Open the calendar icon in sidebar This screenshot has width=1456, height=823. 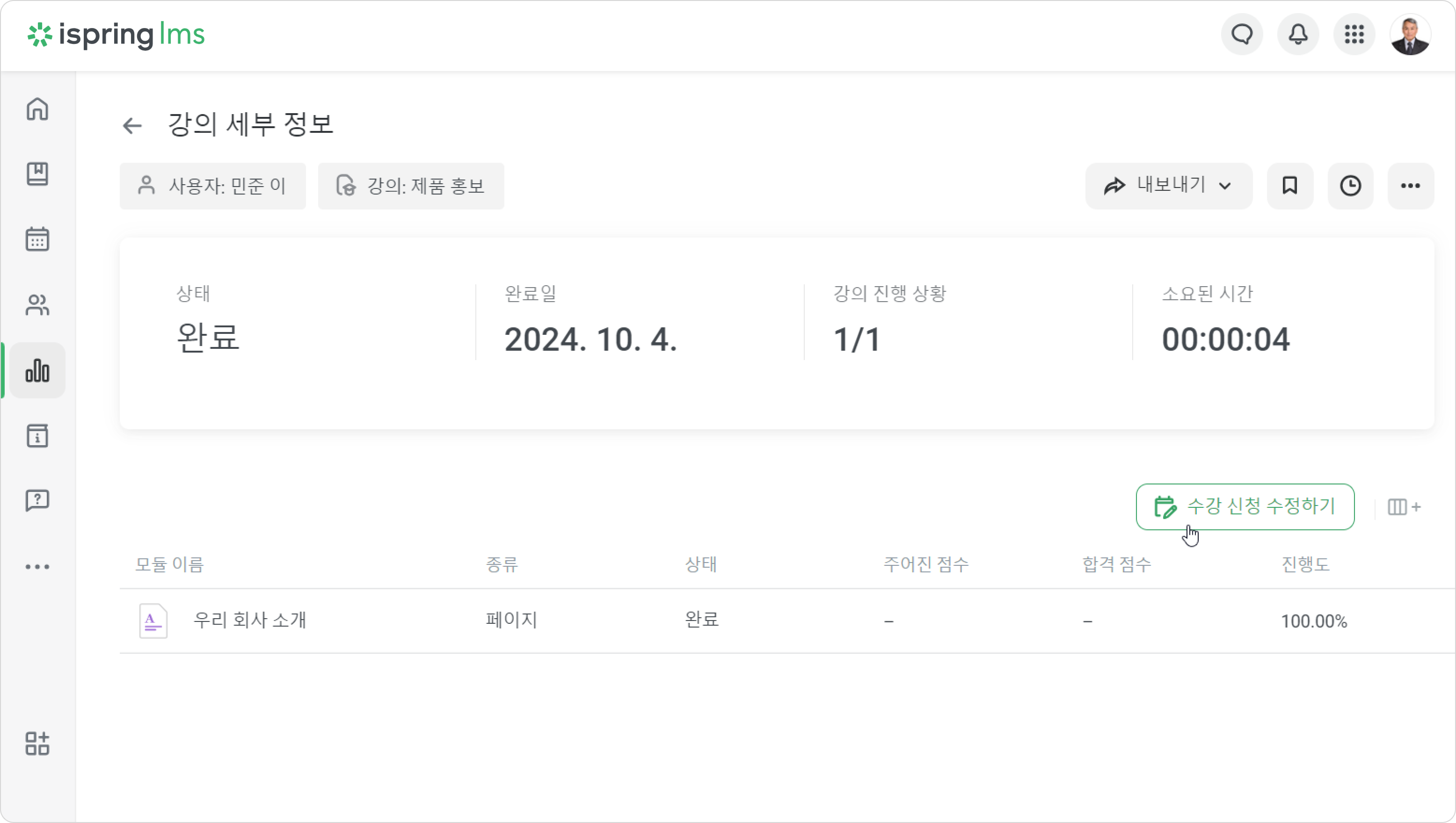click(37, 240)
